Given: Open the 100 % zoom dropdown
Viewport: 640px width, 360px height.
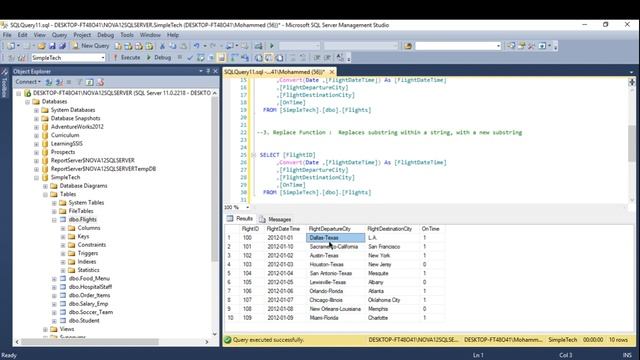Looking at the screenshot, I should [x=247, y=207].
